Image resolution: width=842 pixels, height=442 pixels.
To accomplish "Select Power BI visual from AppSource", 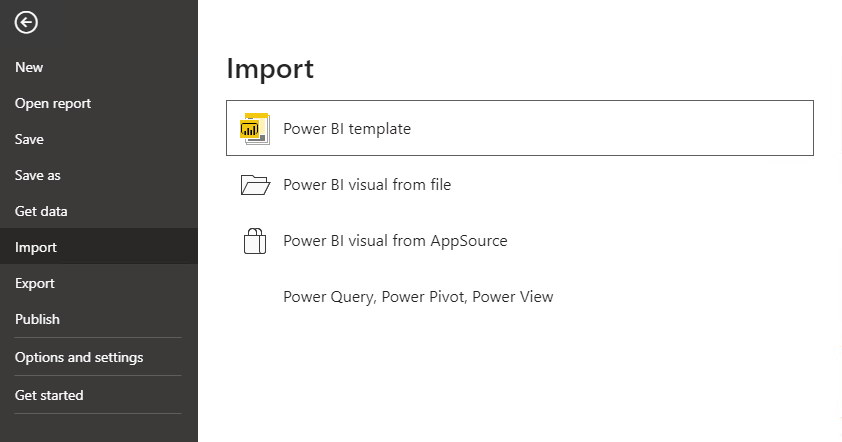I will pyautogui.click(x=395, y=241).
